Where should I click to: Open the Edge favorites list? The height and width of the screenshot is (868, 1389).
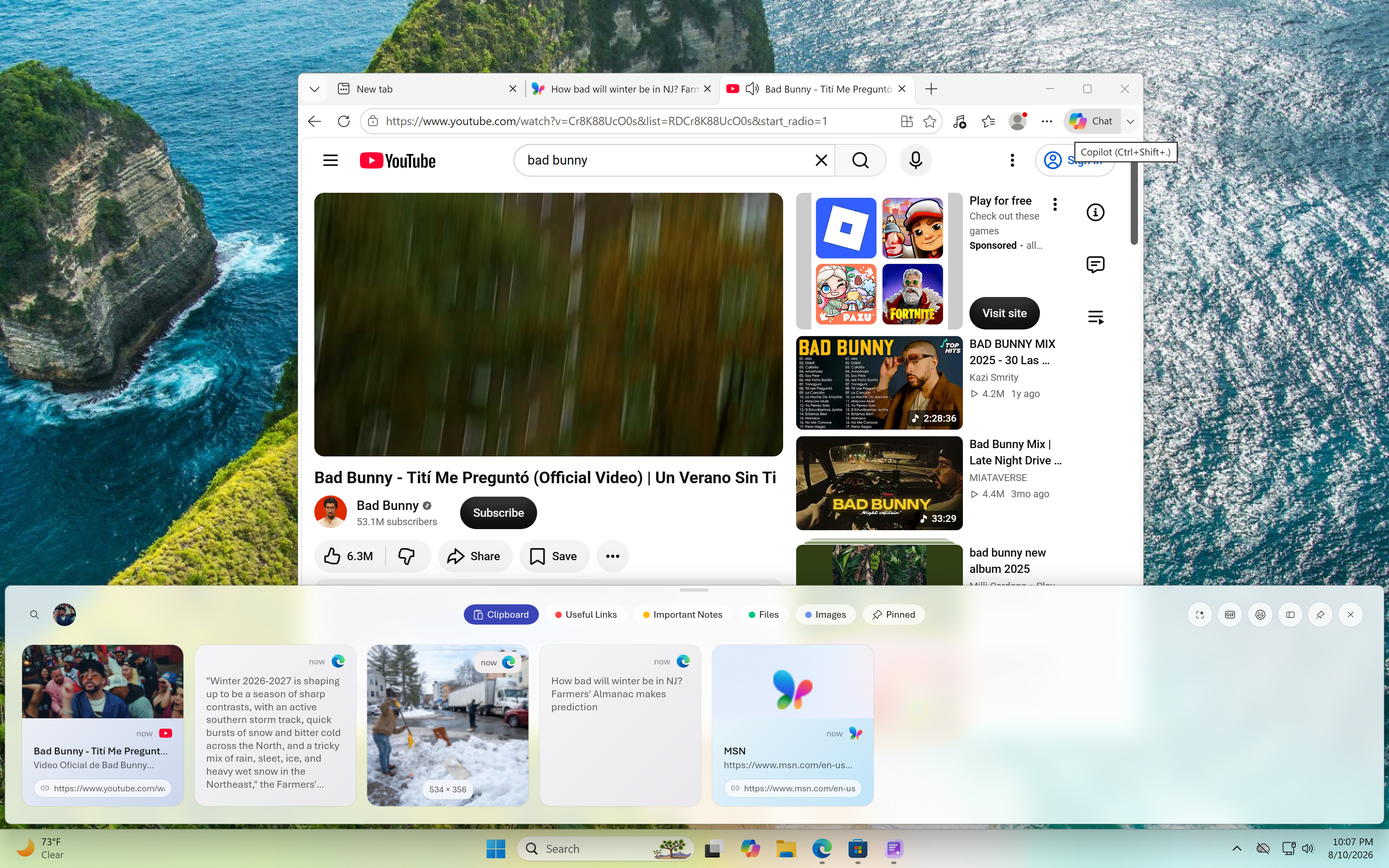[988, 121]
